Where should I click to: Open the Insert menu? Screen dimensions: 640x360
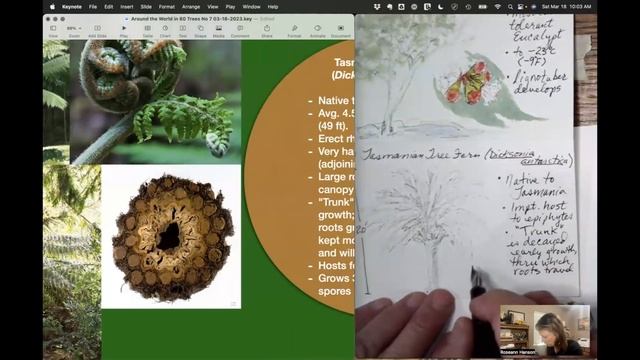click(127, 7)
